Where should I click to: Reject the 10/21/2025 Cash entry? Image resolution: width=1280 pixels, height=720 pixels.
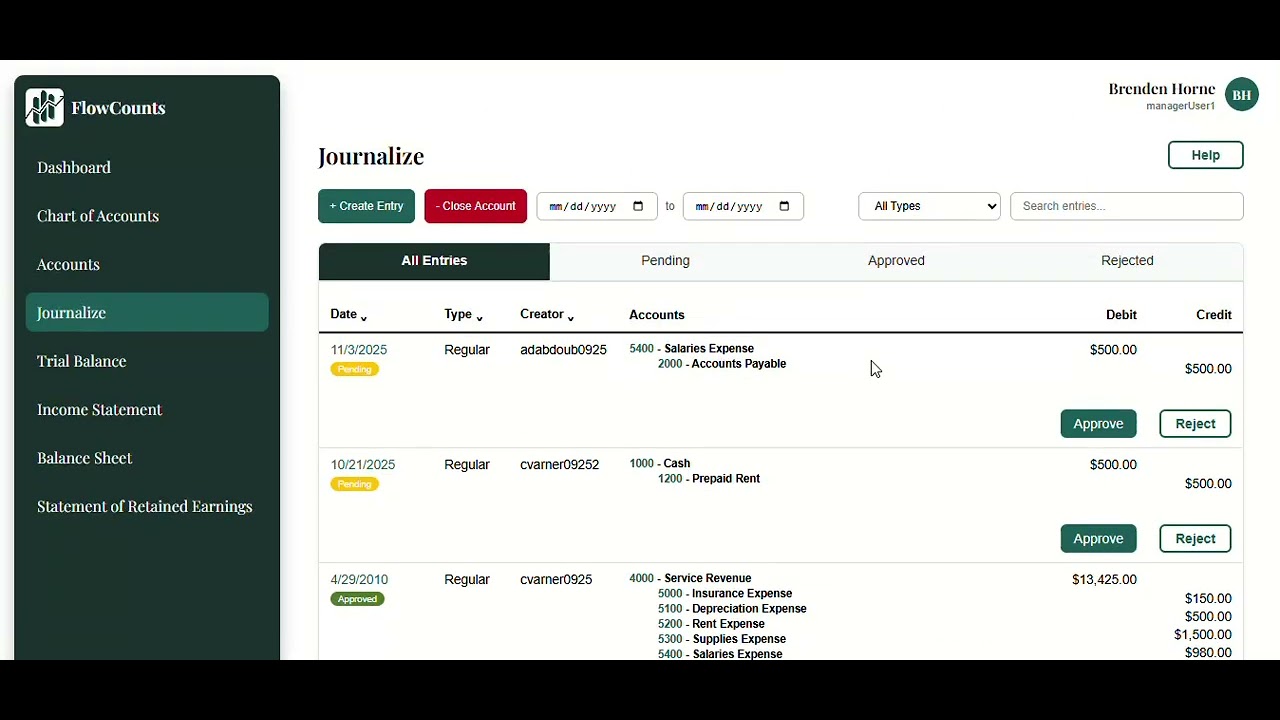1195,539
